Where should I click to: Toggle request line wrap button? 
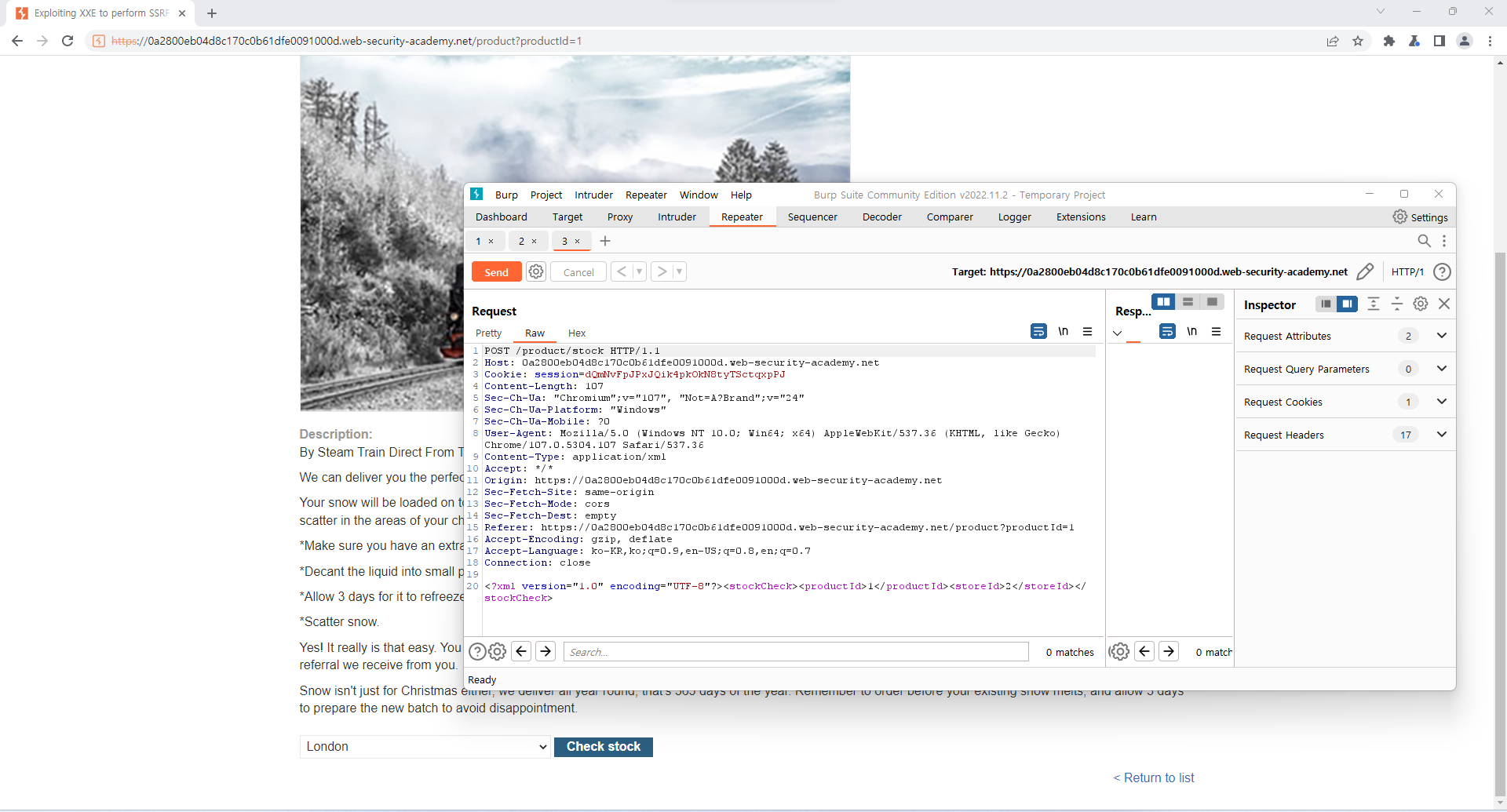(x=1038, y=332)
